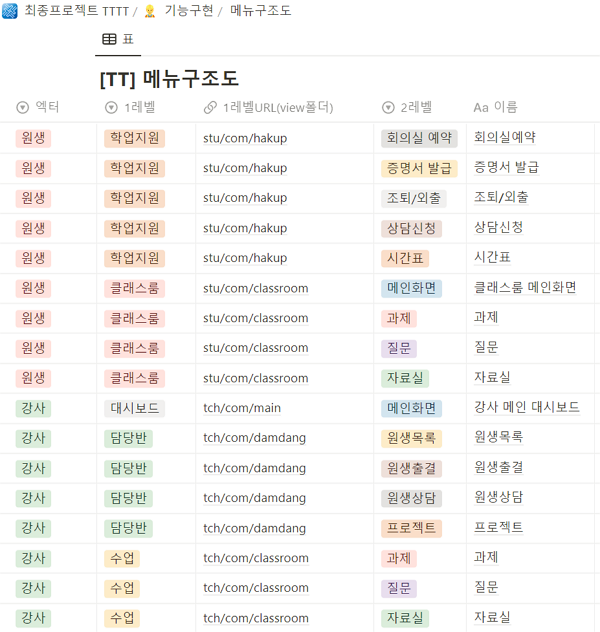
Task: Click the stu/com/hakup URL in 회의실 예약 row
Action: click(245, 138)
